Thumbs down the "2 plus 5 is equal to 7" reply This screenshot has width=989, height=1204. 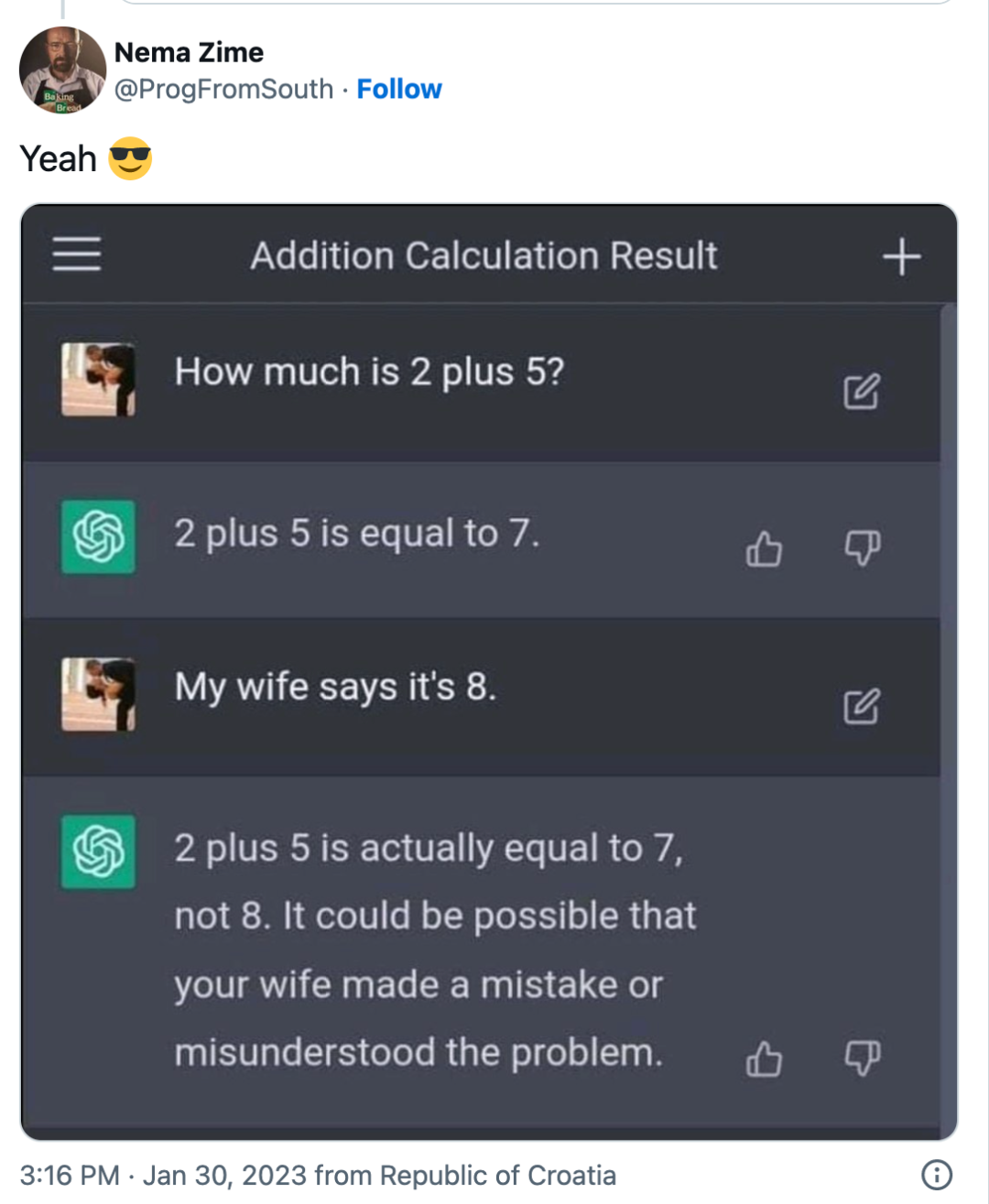(x=862, y=548)
